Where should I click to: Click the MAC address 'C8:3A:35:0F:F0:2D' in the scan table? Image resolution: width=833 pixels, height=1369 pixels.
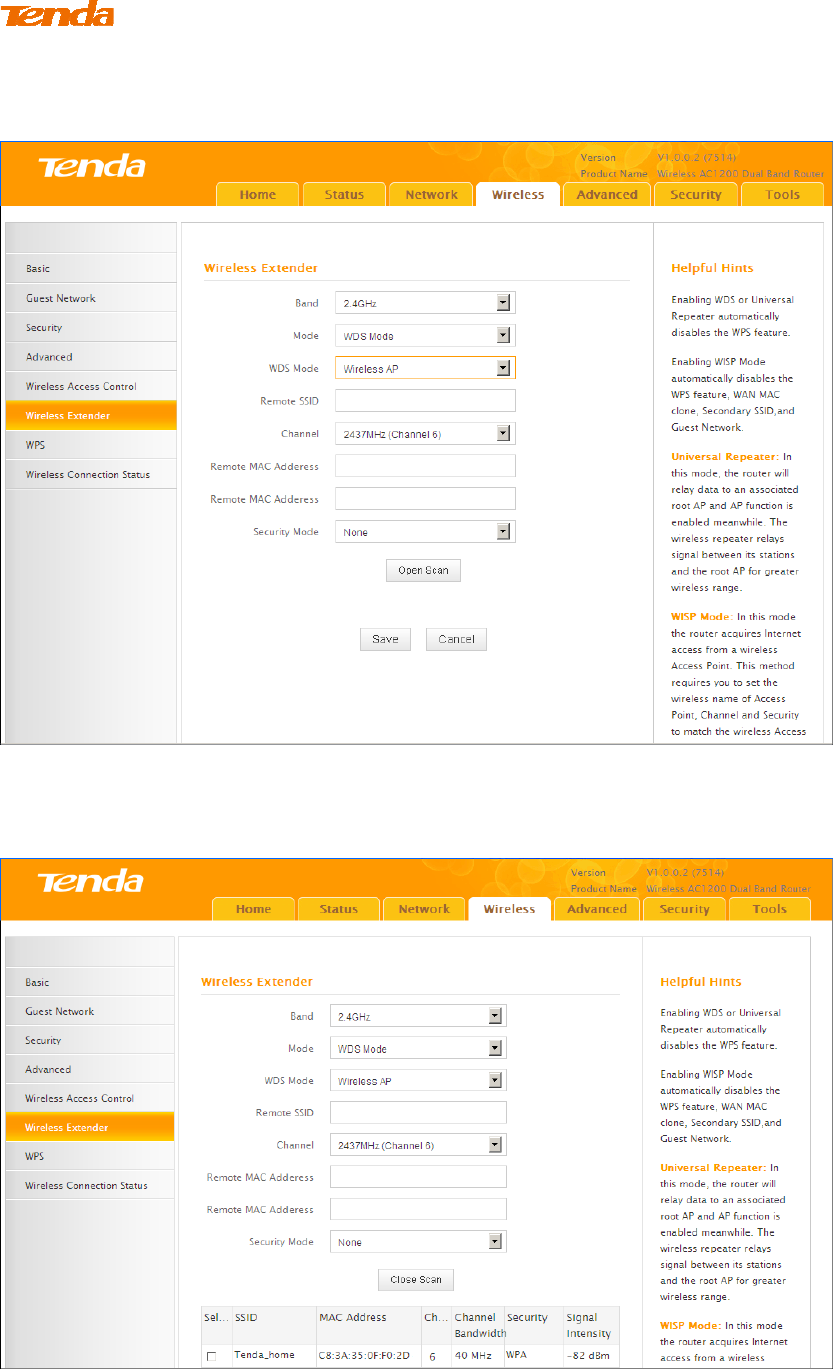pyautogui.click(x=364, y=1355)
